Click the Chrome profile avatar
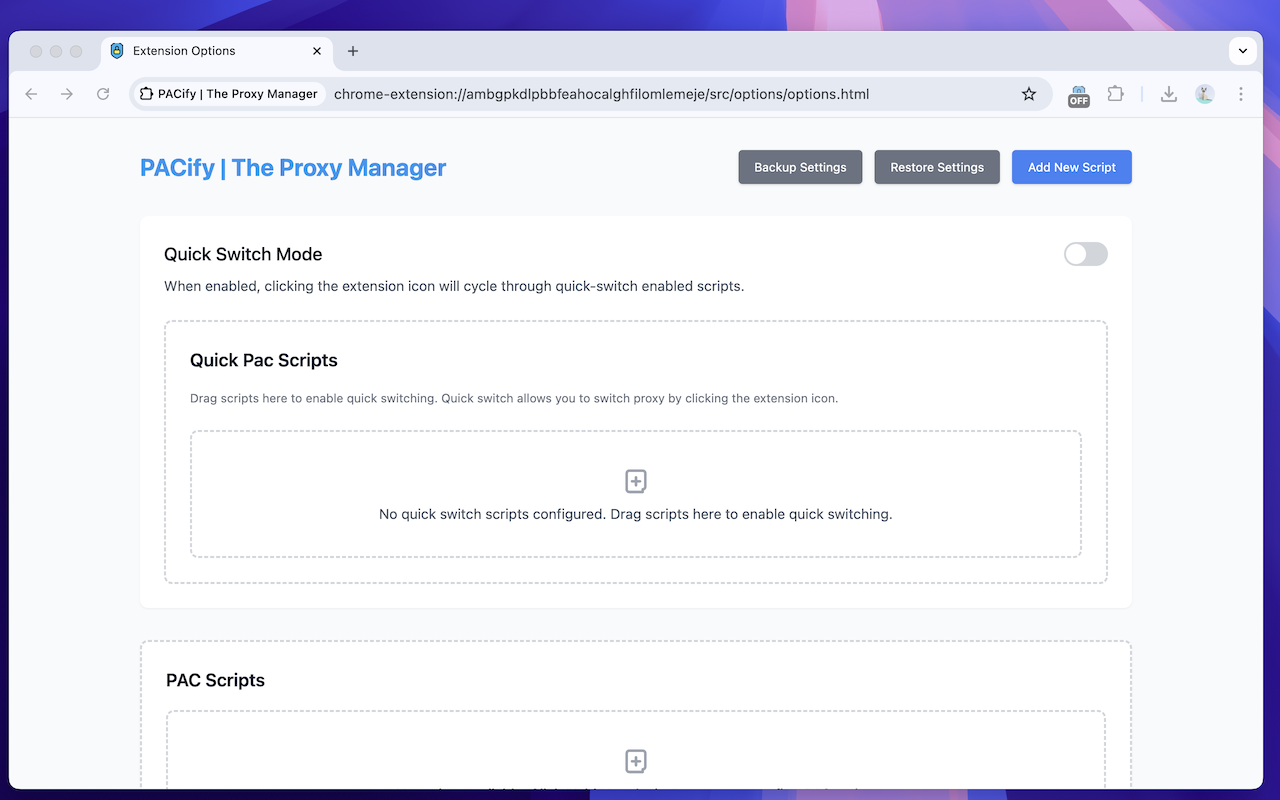 [1204, 94]
